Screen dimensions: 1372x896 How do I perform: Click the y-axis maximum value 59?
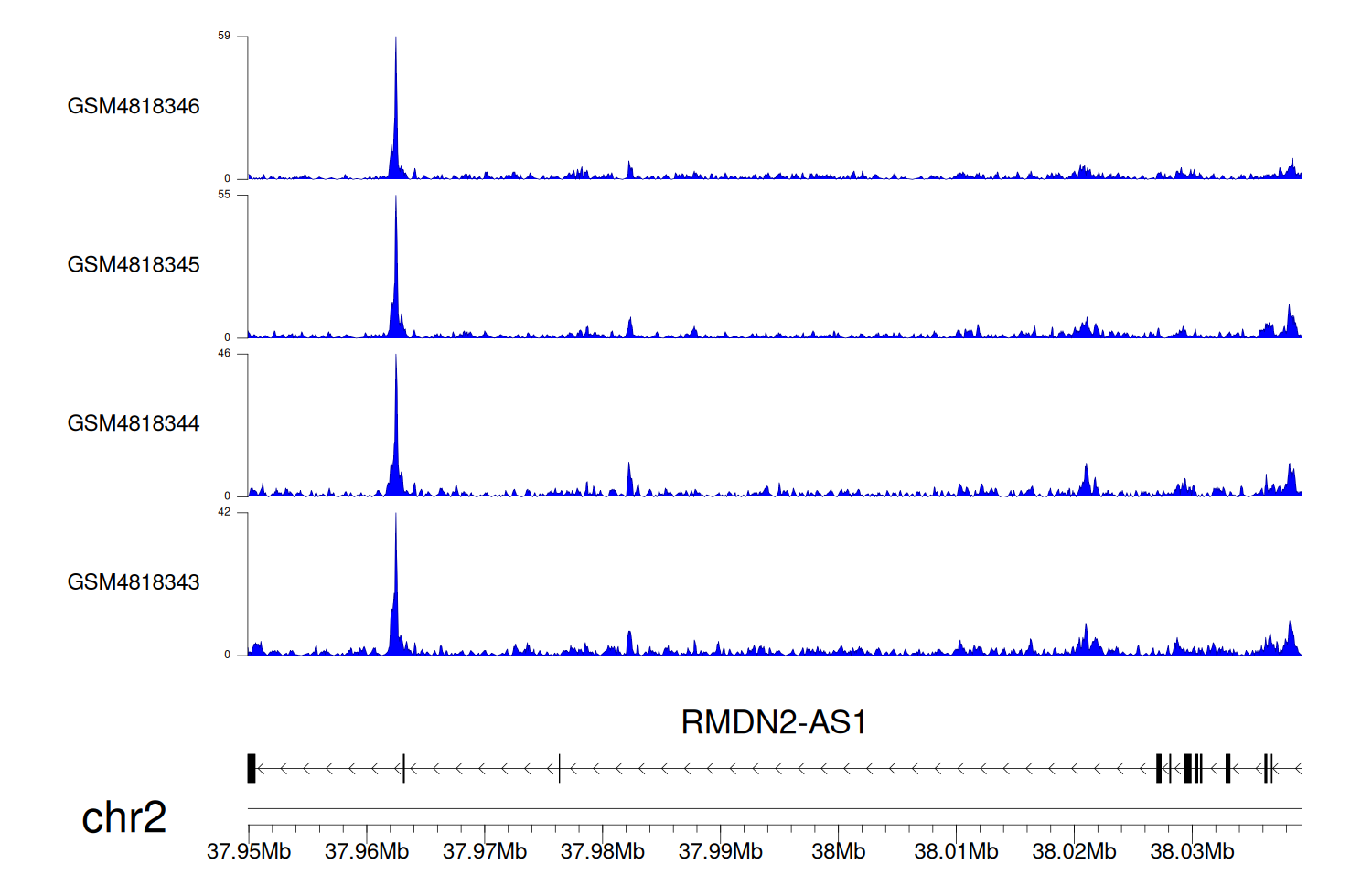(x=224, y=36)
